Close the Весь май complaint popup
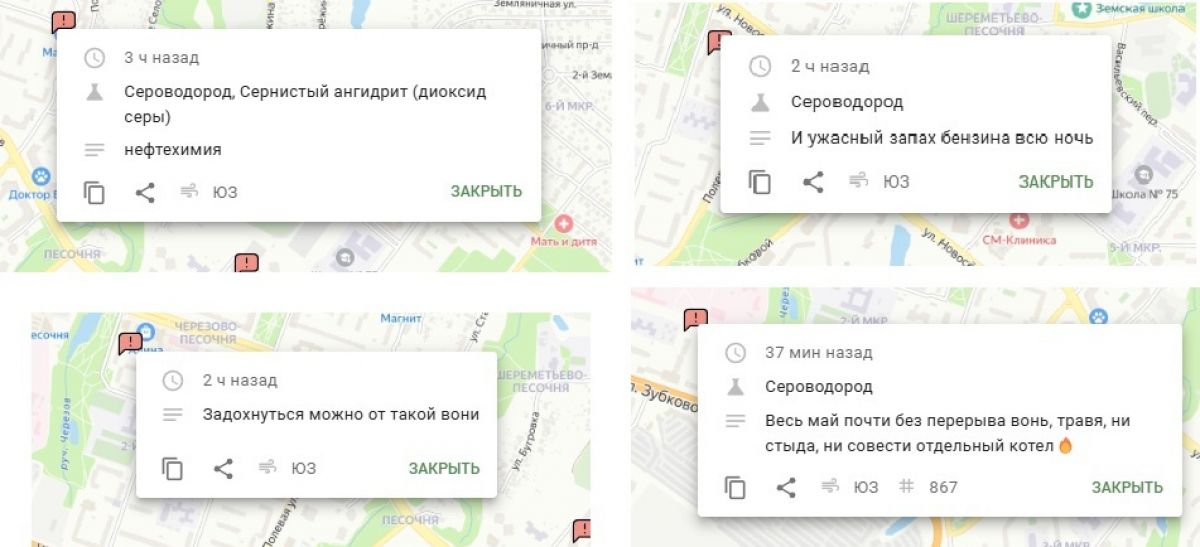1200x547 pixels. tap(1127, 487)
